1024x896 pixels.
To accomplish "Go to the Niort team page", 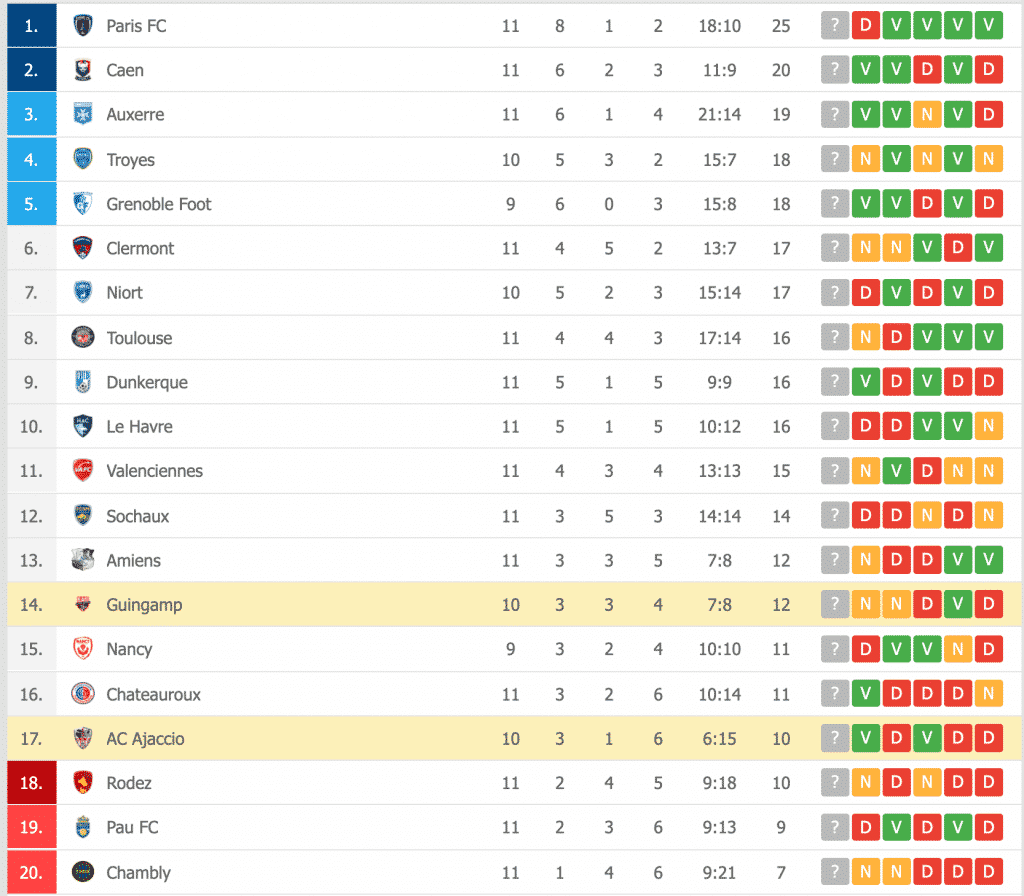I will 124,293.
